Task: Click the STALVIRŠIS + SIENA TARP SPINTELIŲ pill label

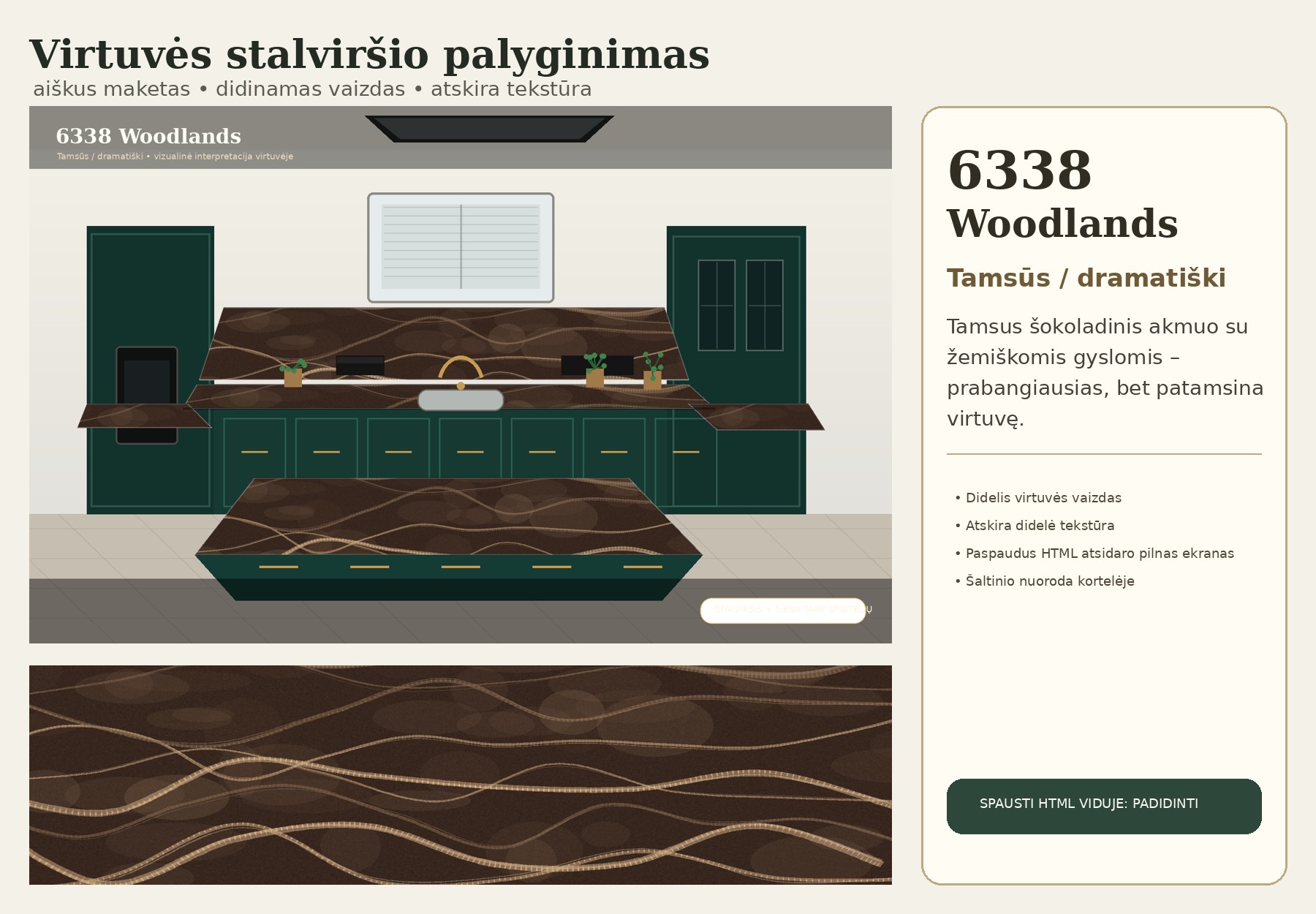Action: (x=783, y=611)
